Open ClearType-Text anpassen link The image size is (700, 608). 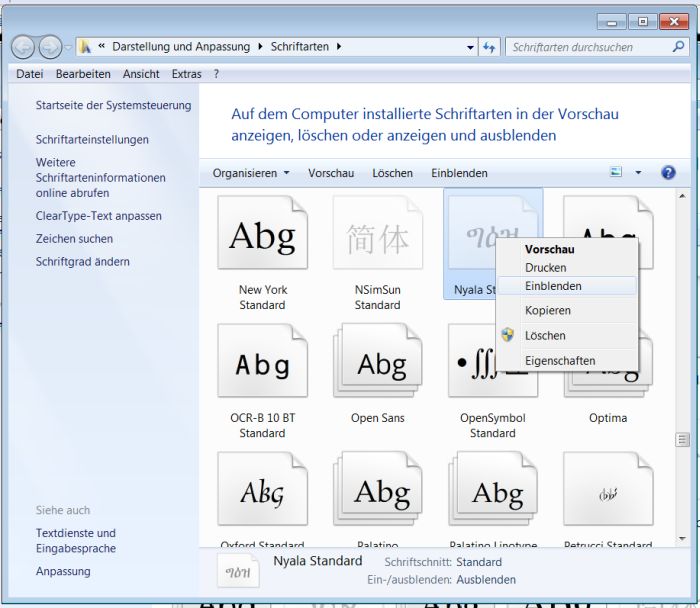coord(99,216)
